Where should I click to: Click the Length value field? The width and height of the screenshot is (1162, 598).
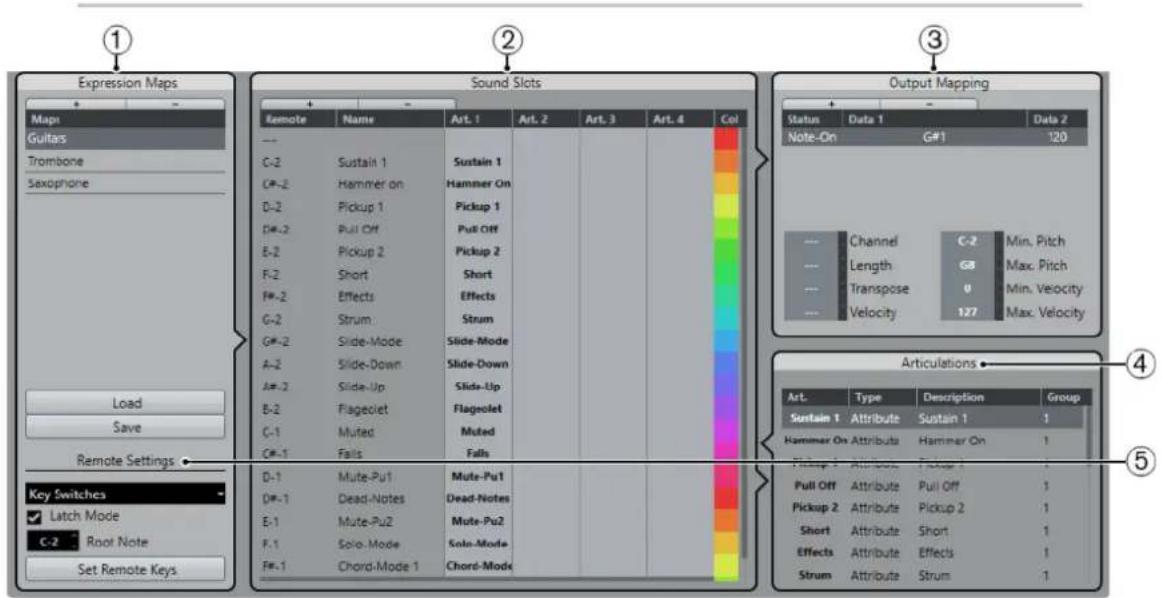[812, 265]
